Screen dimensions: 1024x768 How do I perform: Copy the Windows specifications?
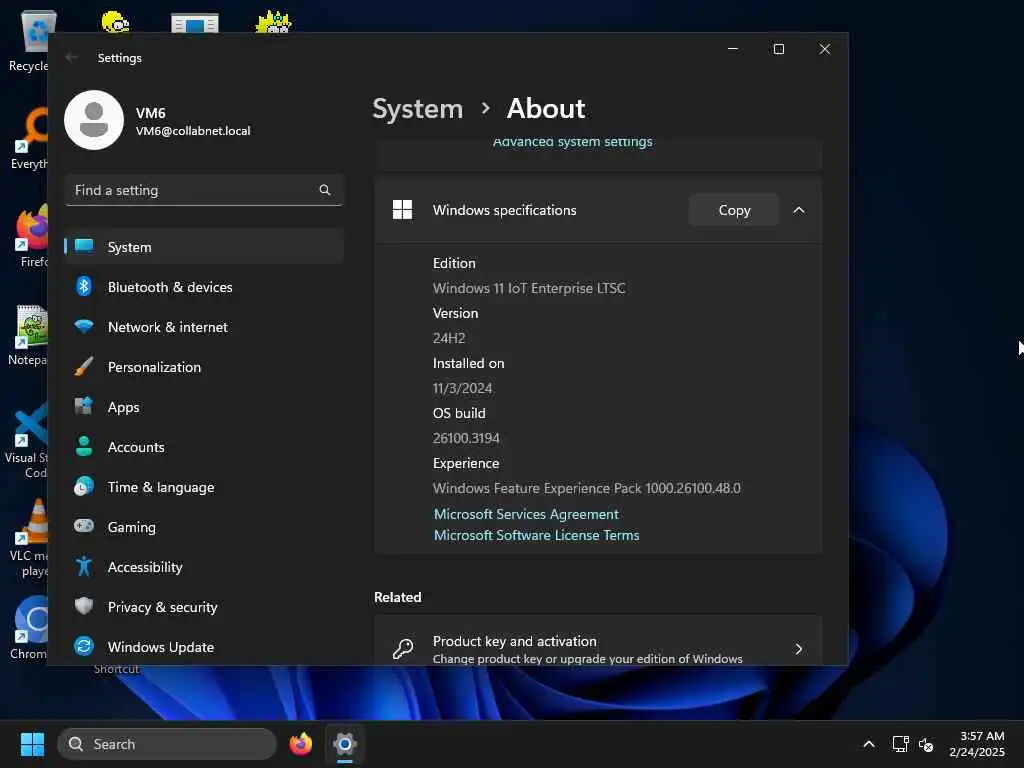click(734, 210)
